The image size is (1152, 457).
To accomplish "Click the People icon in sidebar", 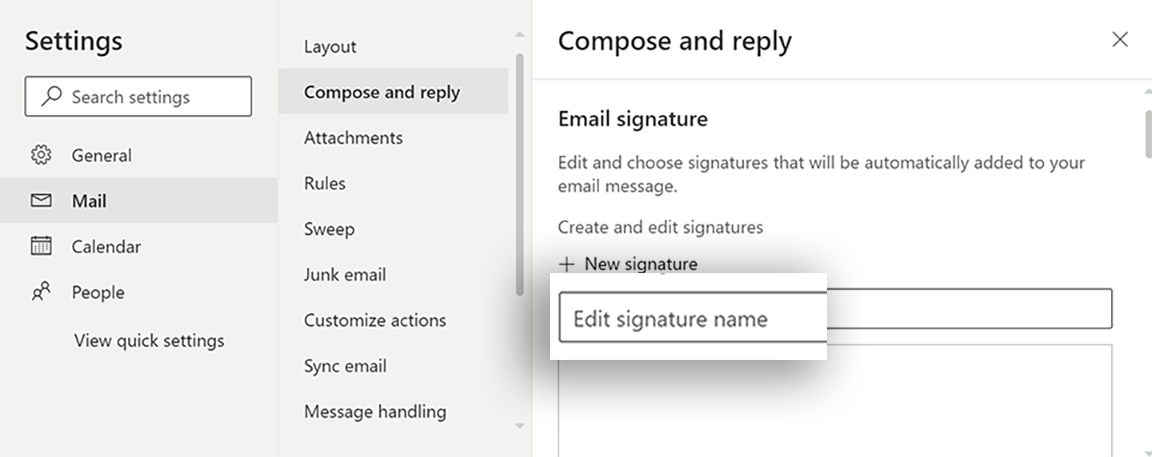I will tap(41, 292).
